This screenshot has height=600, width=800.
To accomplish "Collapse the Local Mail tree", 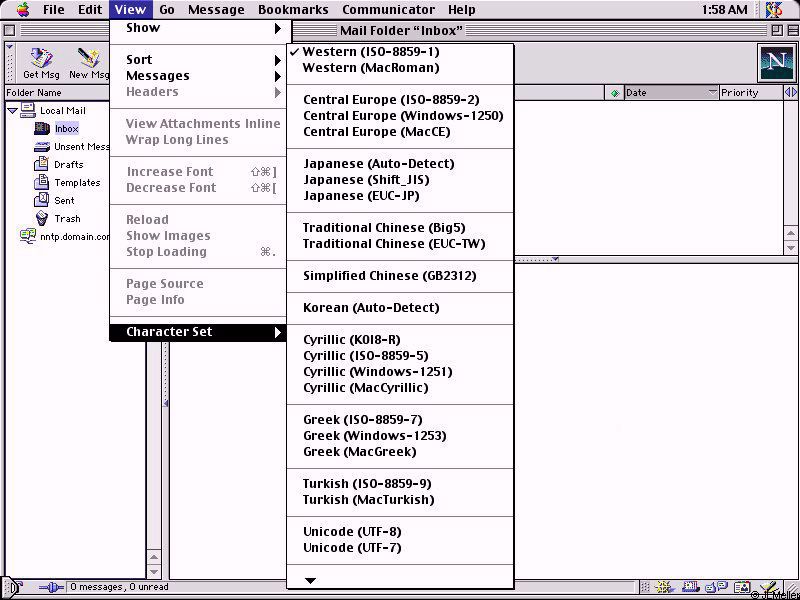I will click(x=12, y=110).
